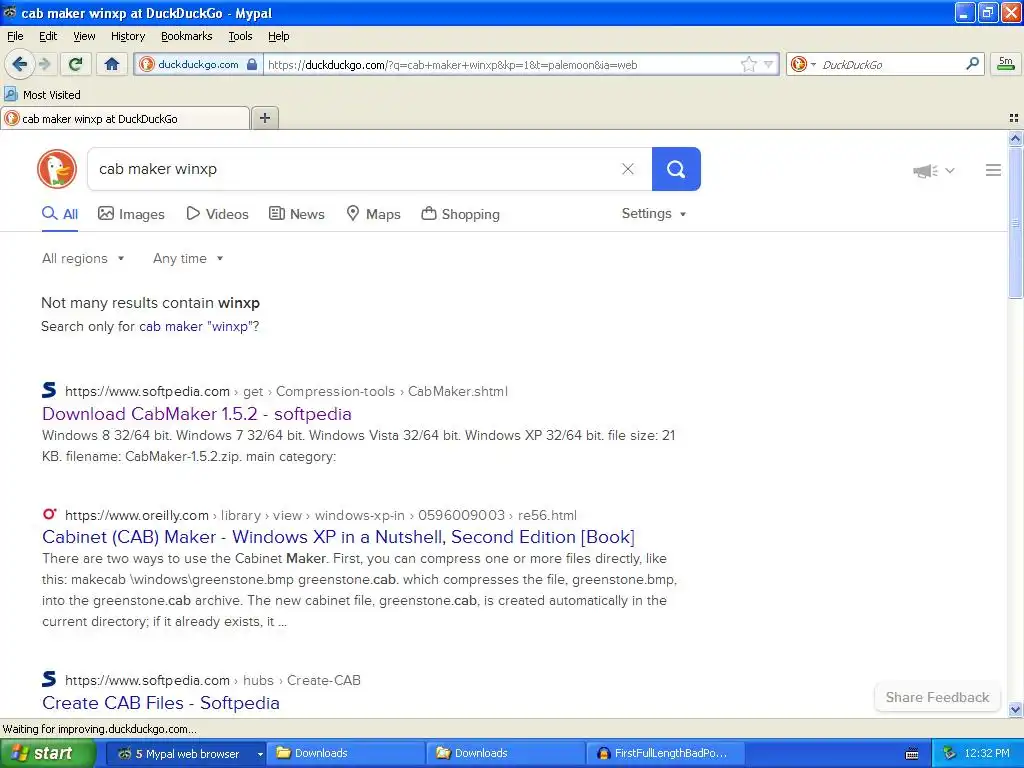Open the URL bar history dropdown arrow
Screen dimensions: 1024x768
click(x=768, y=64)
